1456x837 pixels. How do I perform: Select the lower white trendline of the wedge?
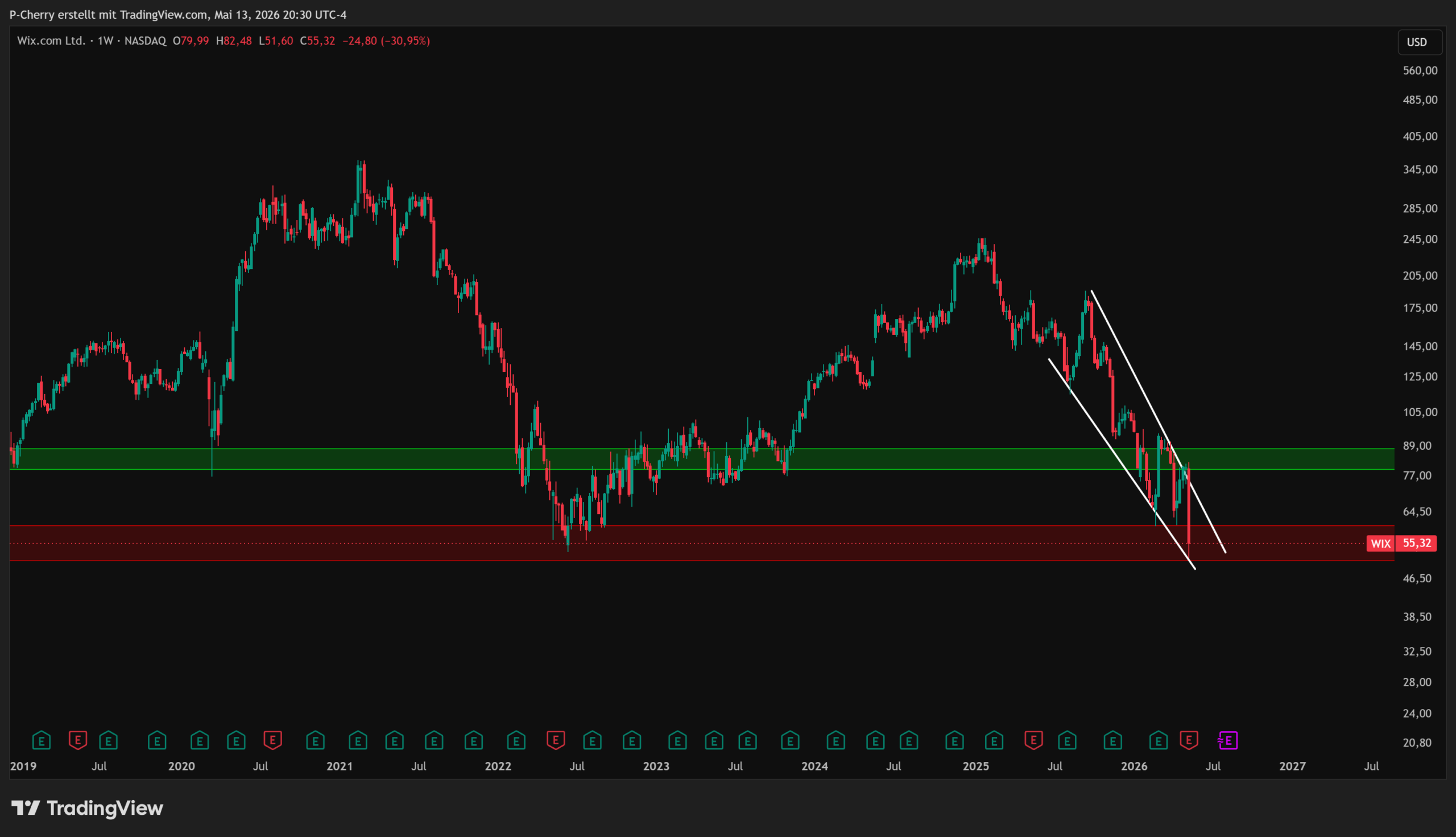pyautogui.click(x=1122, y=464)
